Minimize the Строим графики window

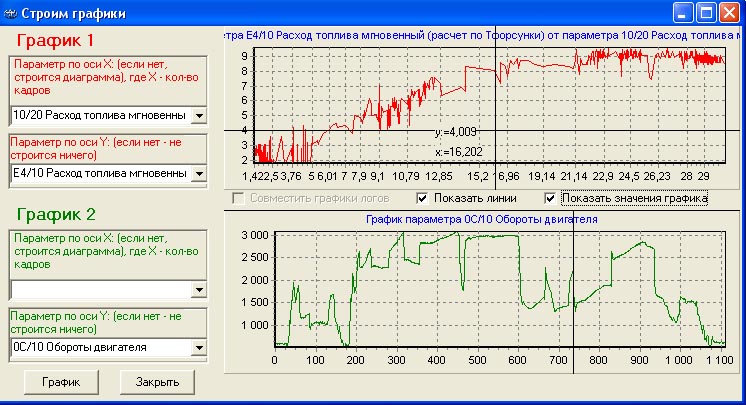pyautogui.click(x=684, y=12)
